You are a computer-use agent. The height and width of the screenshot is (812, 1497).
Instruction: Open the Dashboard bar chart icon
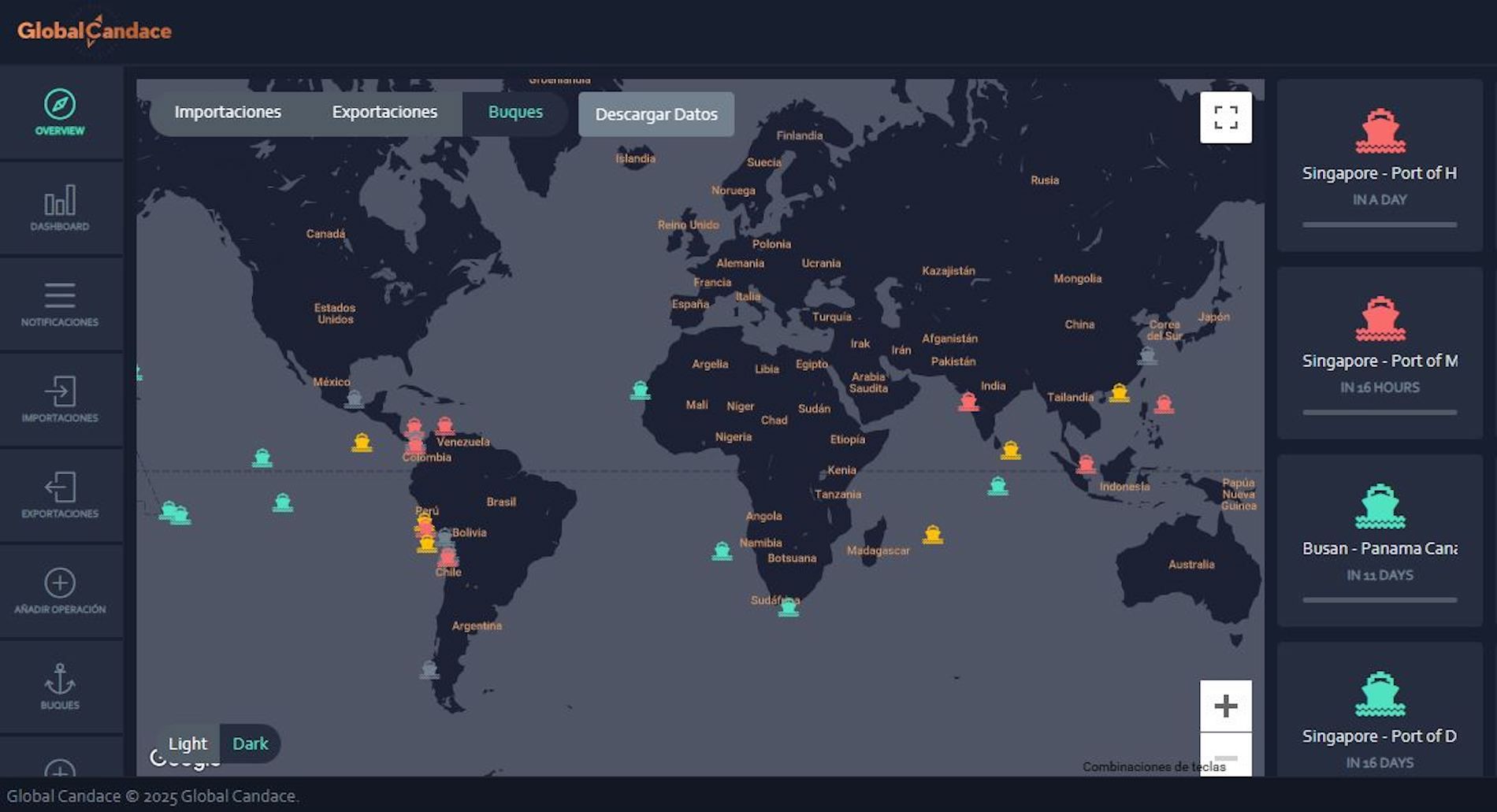pos(60,201)
